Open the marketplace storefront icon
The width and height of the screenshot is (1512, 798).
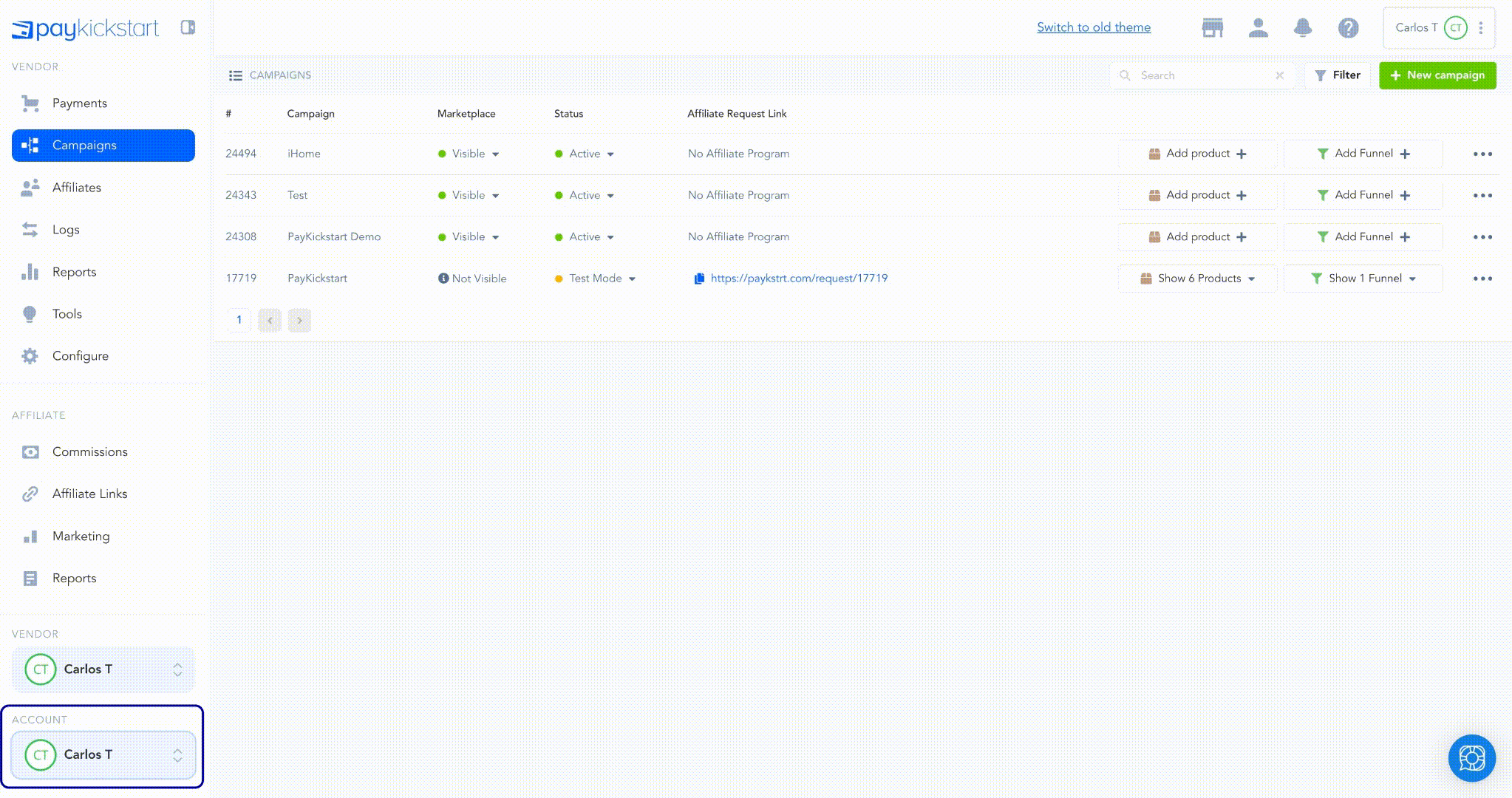click(x=1212, y=28)
